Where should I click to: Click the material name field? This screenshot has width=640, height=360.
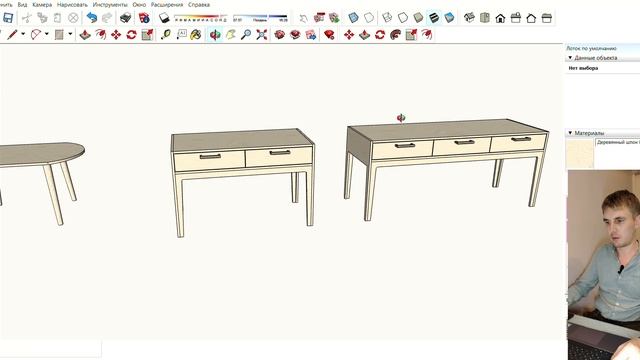click(x=618, y=142)
